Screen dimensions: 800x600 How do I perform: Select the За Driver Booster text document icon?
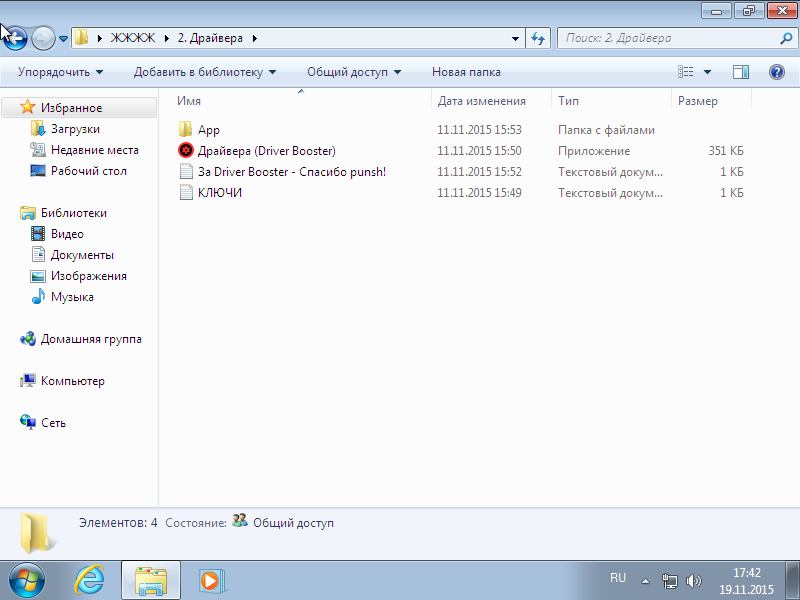coord(186,171)
